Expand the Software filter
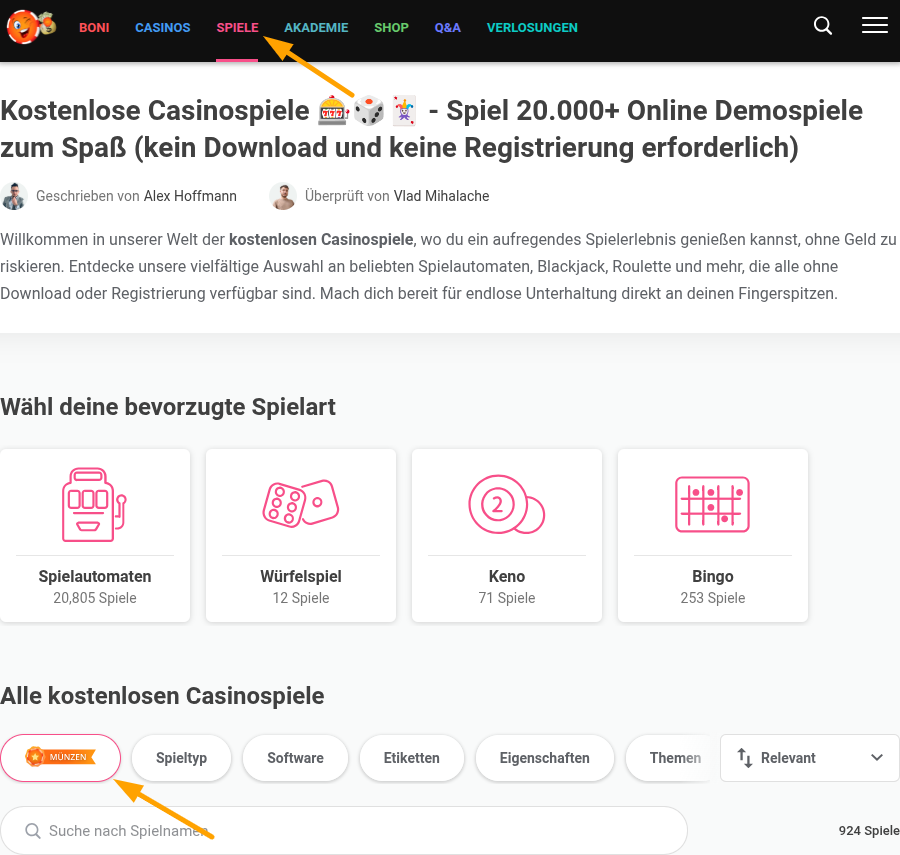 295,758
